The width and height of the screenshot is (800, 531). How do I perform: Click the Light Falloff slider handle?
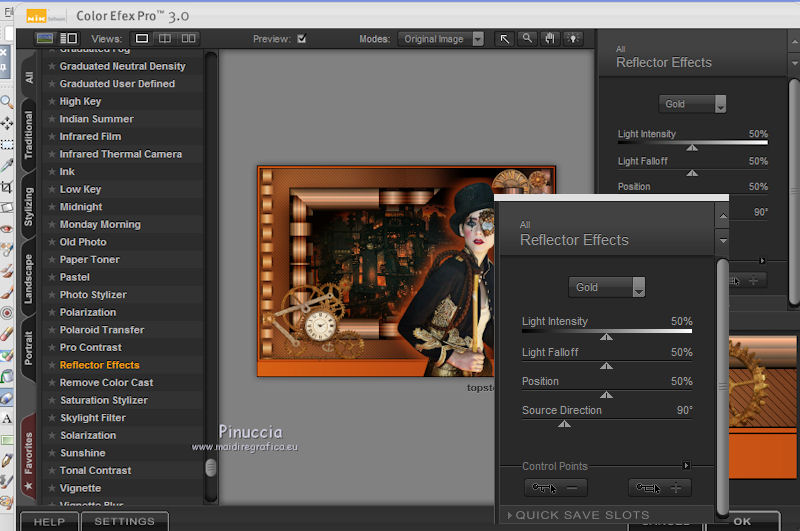(605, 366)
